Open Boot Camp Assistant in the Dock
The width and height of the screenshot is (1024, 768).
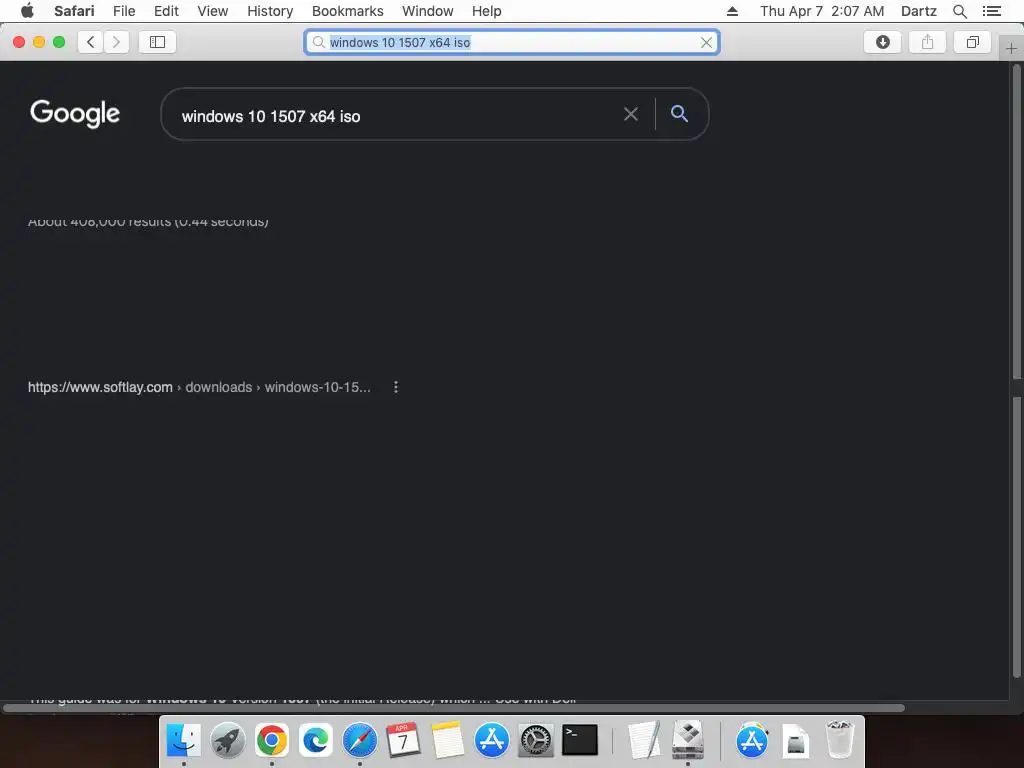(688, 740)
